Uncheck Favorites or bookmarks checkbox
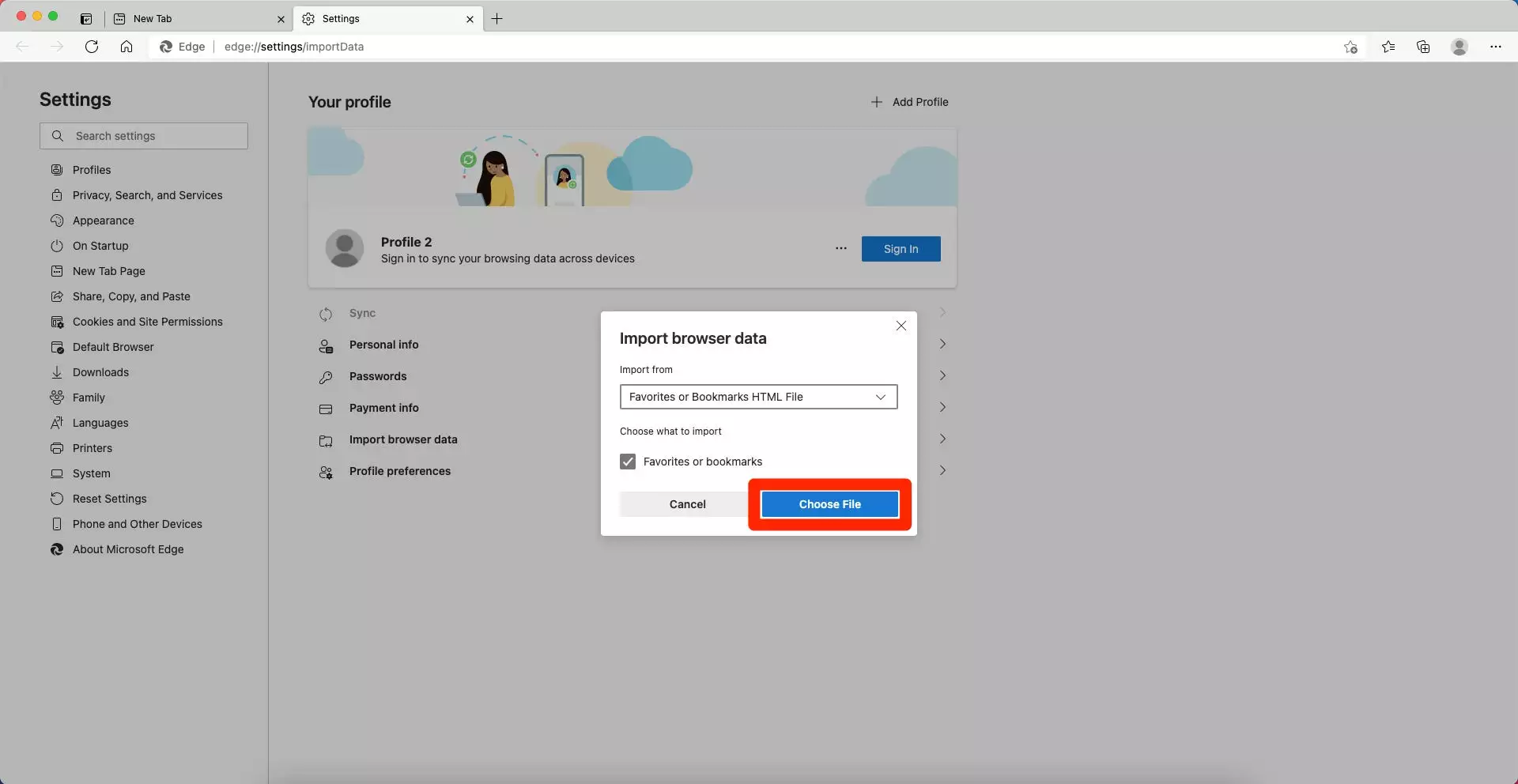Viewport: 1518px width, 784px height. (628, 462)
